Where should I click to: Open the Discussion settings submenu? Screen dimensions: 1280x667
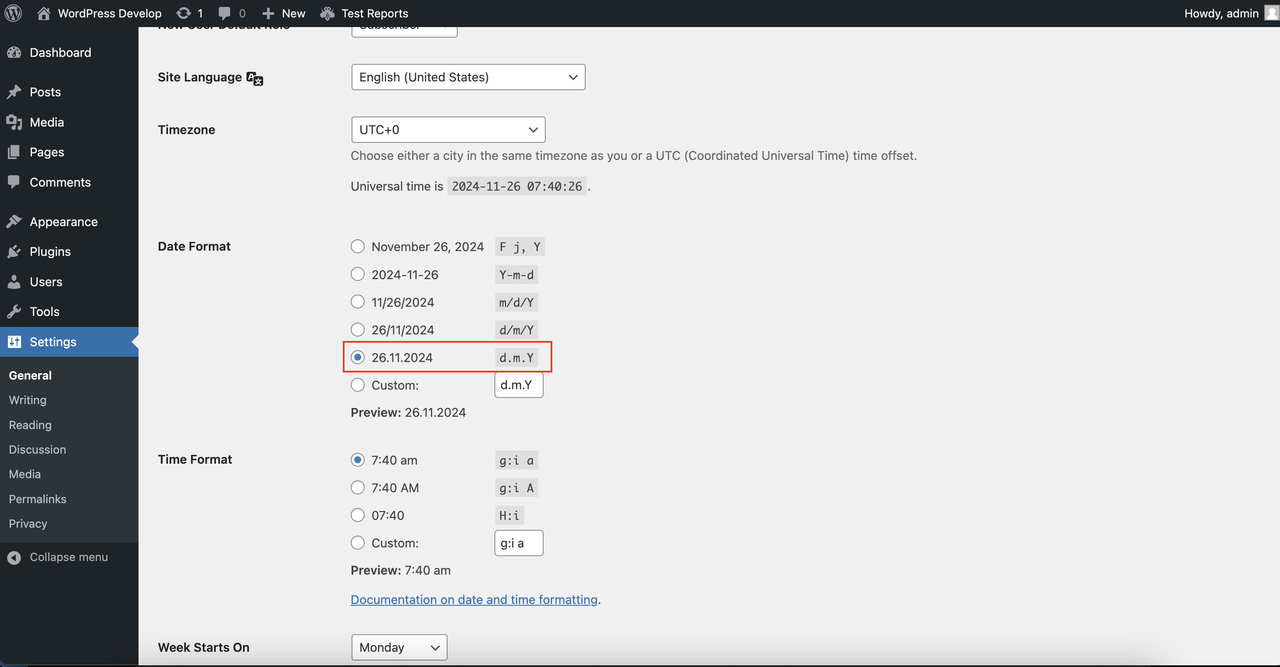pos(37,450)
